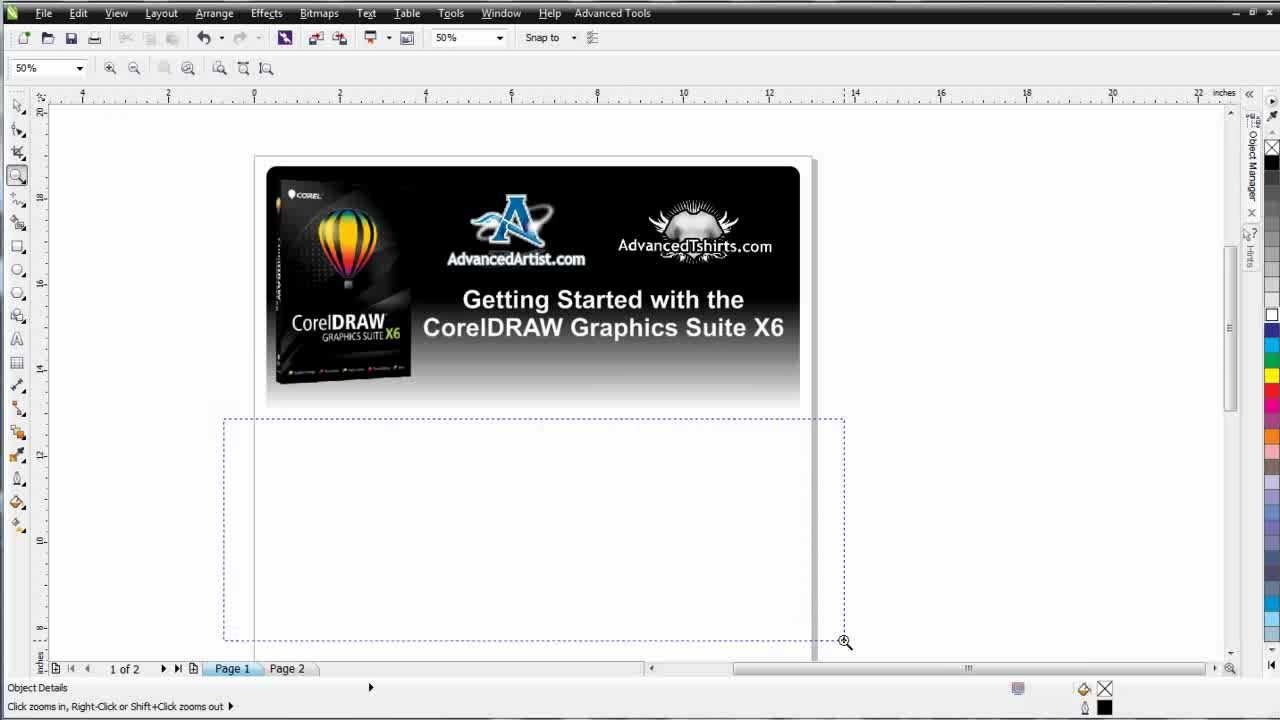Click the Print icon
The height and width of the screenshot is (720, 1280).
pyautogui.click(x=95, y=38)
